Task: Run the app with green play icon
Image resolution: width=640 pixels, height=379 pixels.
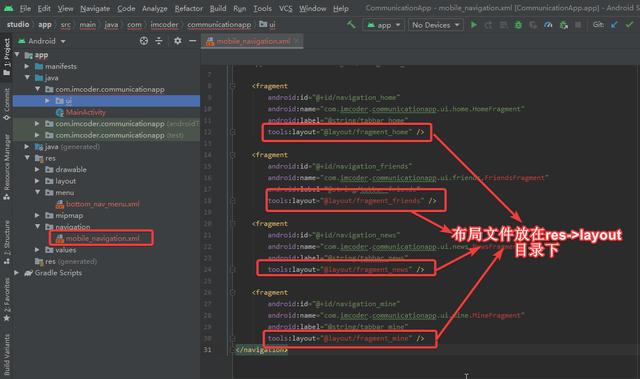Action: click(474, 25)
